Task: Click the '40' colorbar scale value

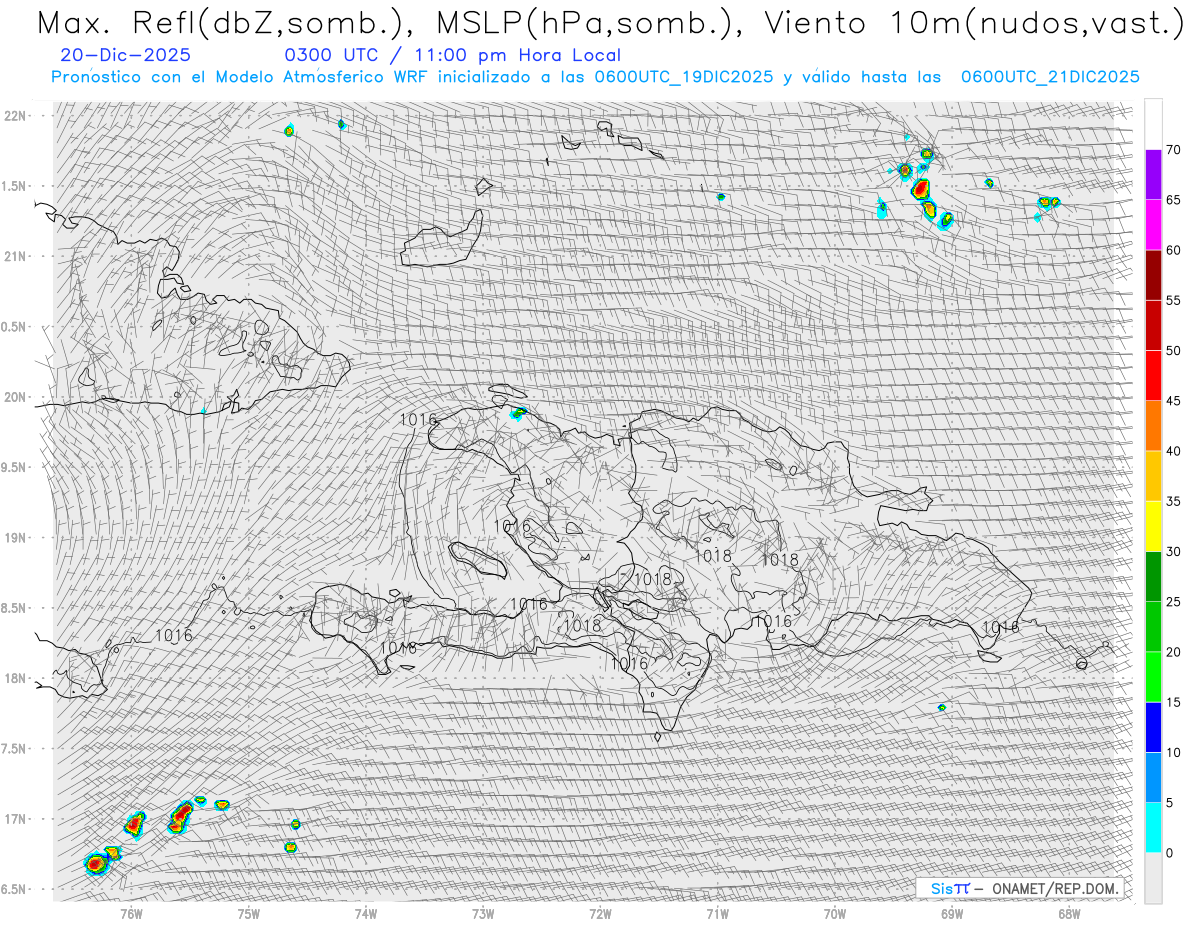Action: point(1173,451)
